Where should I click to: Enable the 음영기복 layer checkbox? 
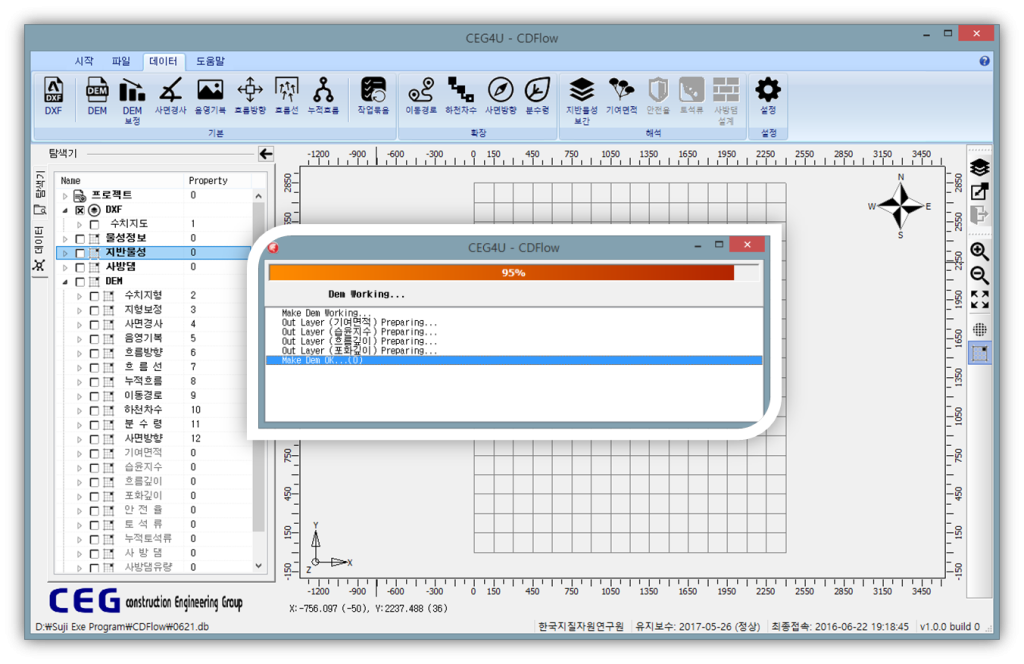pos(94,340)
